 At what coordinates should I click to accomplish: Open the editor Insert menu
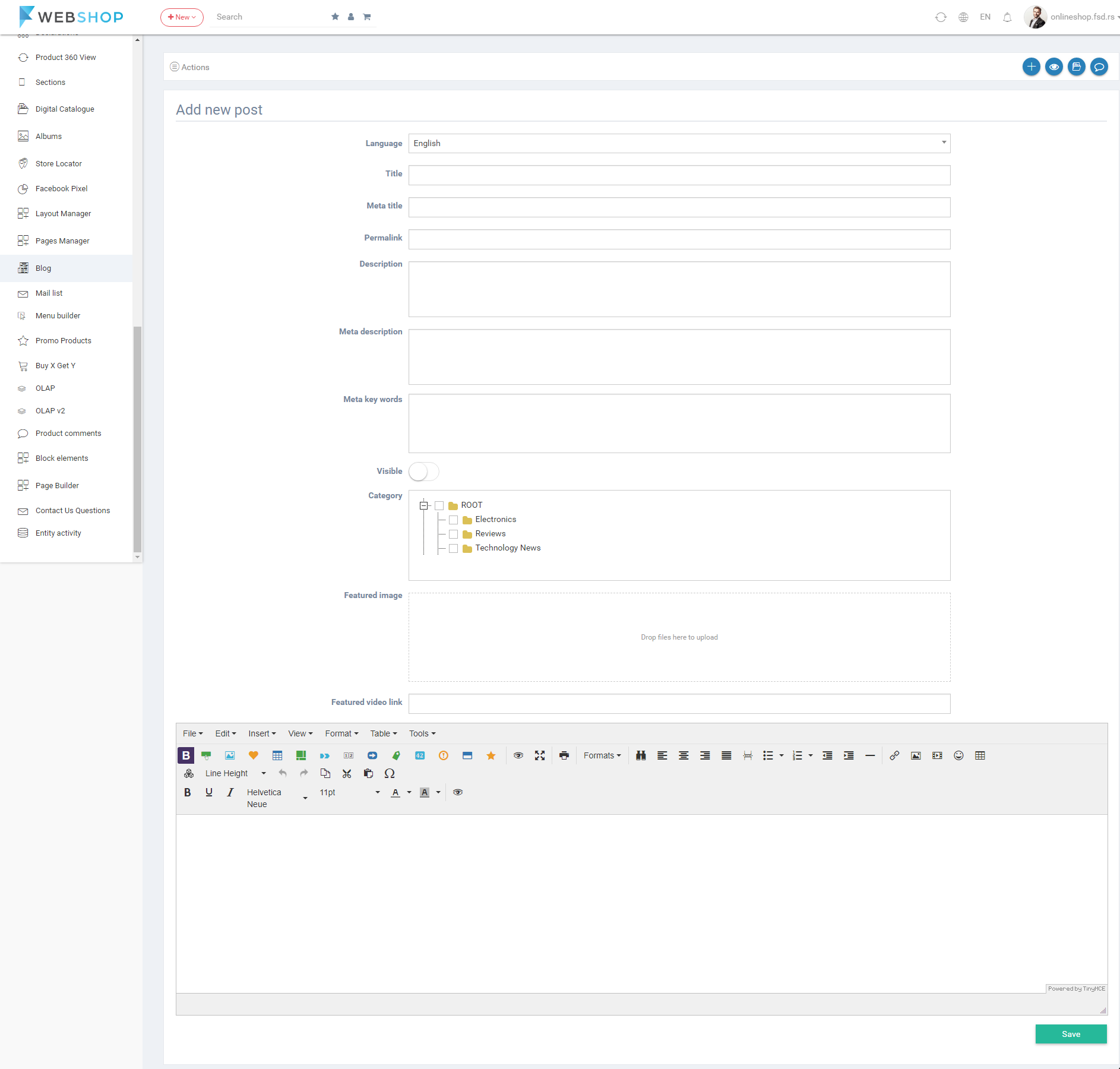[262, 733]
